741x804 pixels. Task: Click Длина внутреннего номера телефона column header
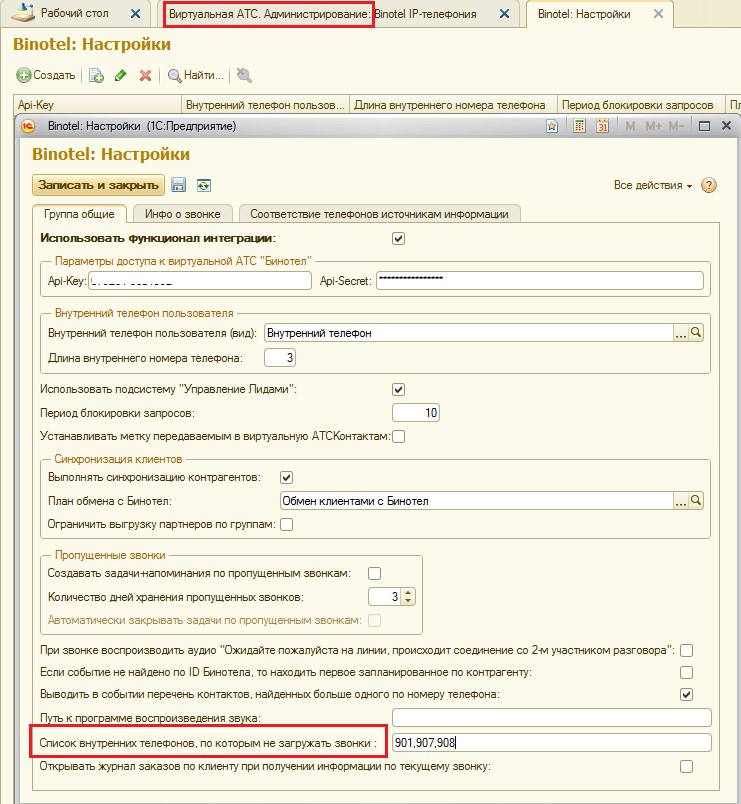click(x=453, y=105)
